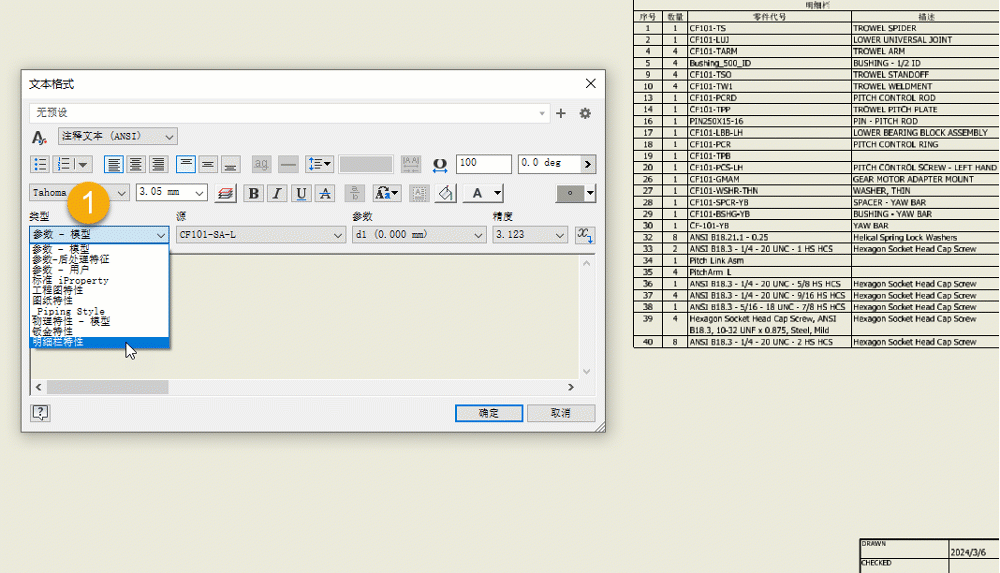Open the source dropdown CF101-SA-L

point(261,235)
